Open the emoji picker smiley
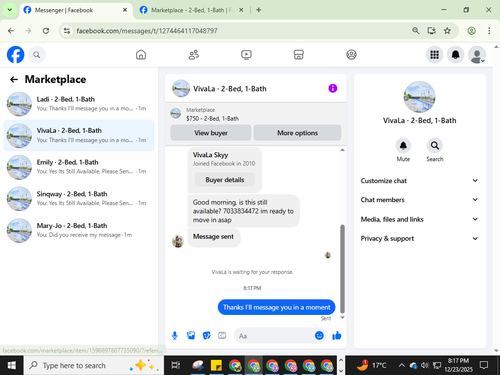Viewport: 500px width, 375px height. 319,335
